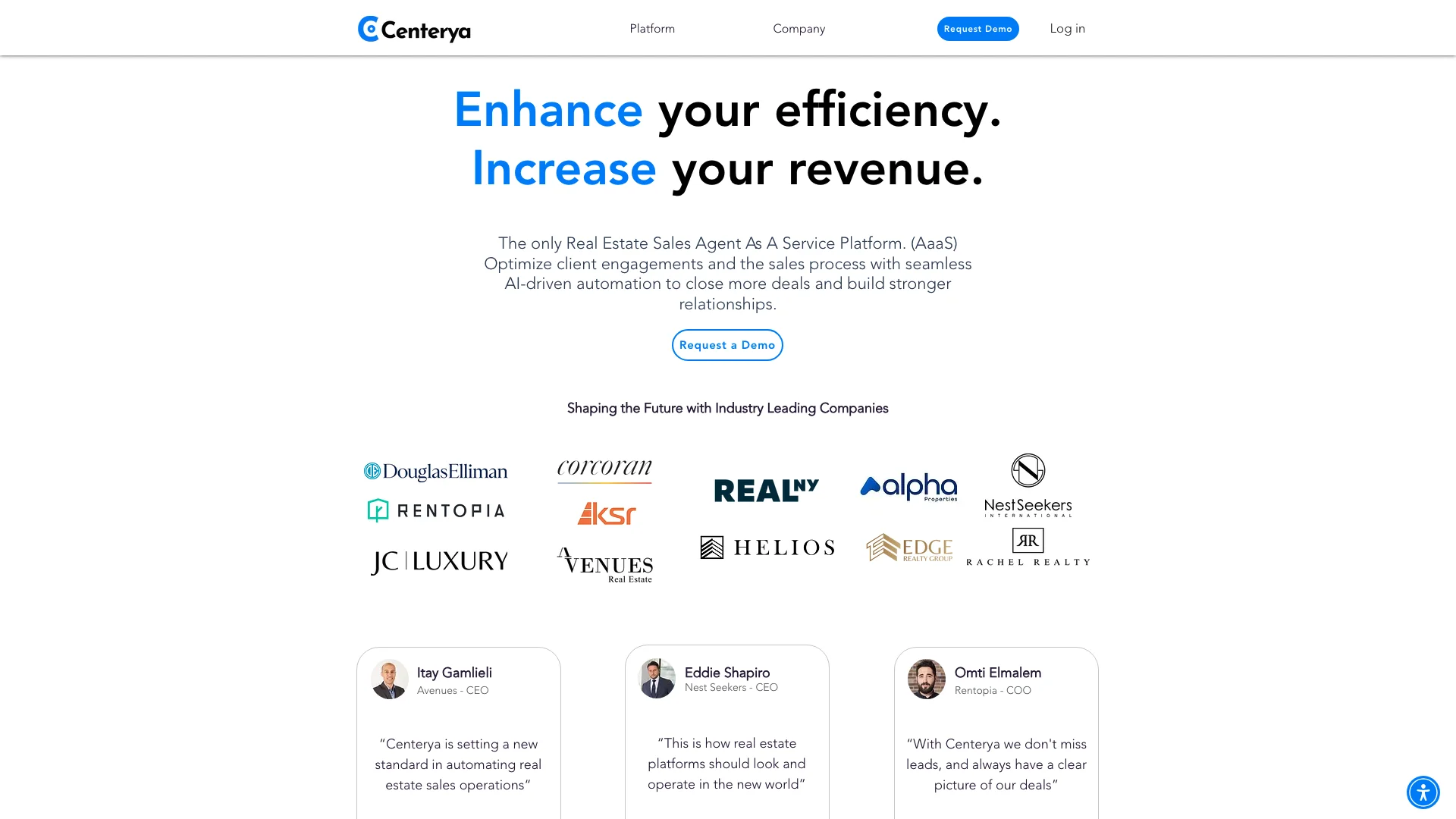Expand the Company navigation menu
The height and width of the screenshot is (819, 1456).
pyautogui.click(x=799, y=28)
